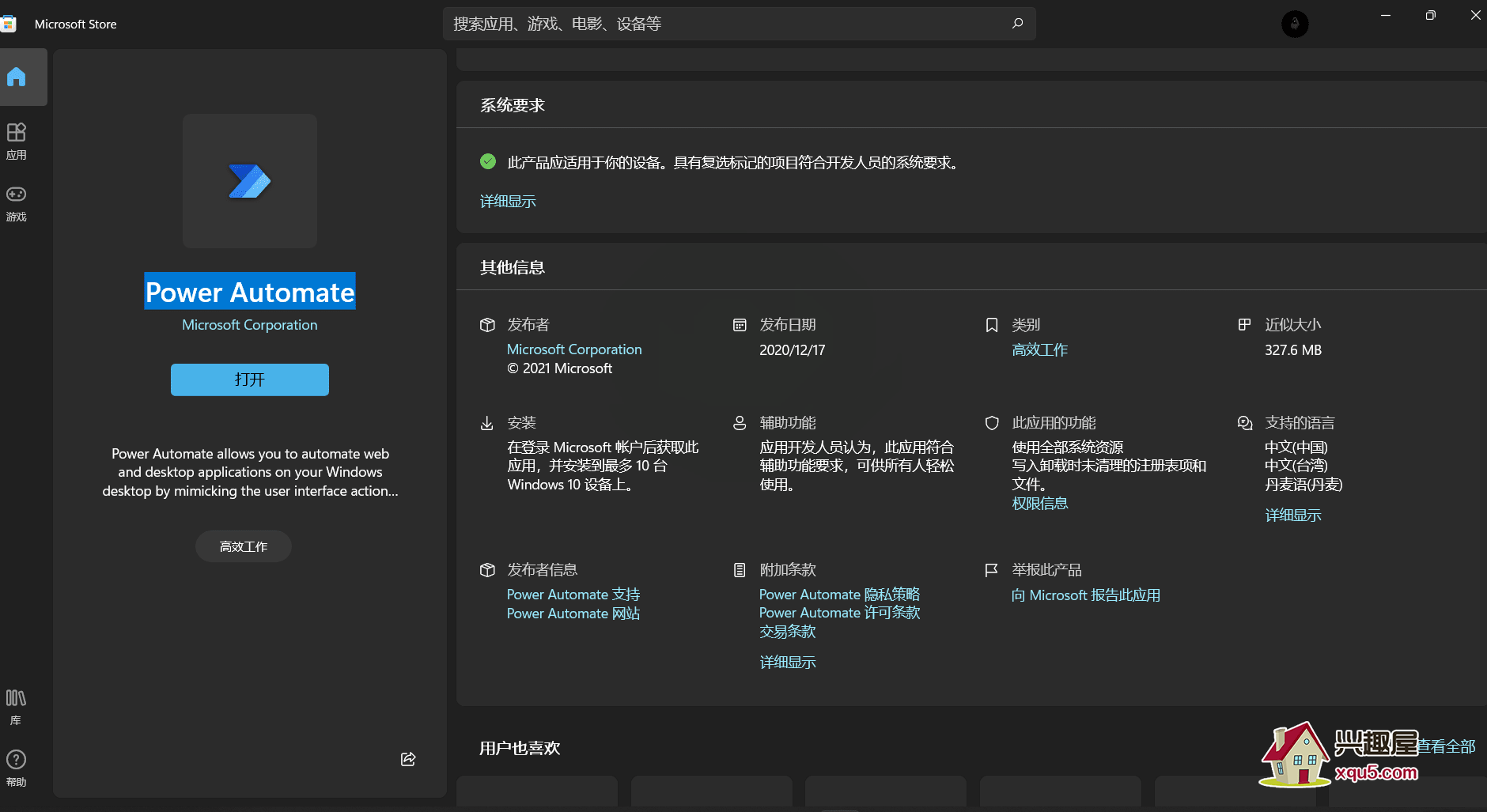Viewport: 1487px width, 812px height.
Task: Click the green compatibility checkmark icon
Action: click(x=488, y=161)
